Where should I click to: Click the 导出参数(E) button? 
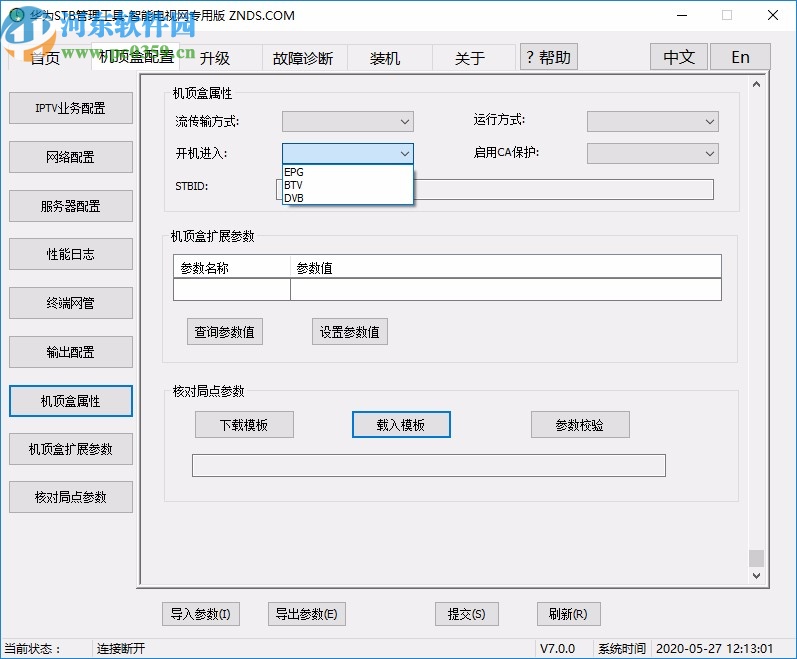point(306,614)
